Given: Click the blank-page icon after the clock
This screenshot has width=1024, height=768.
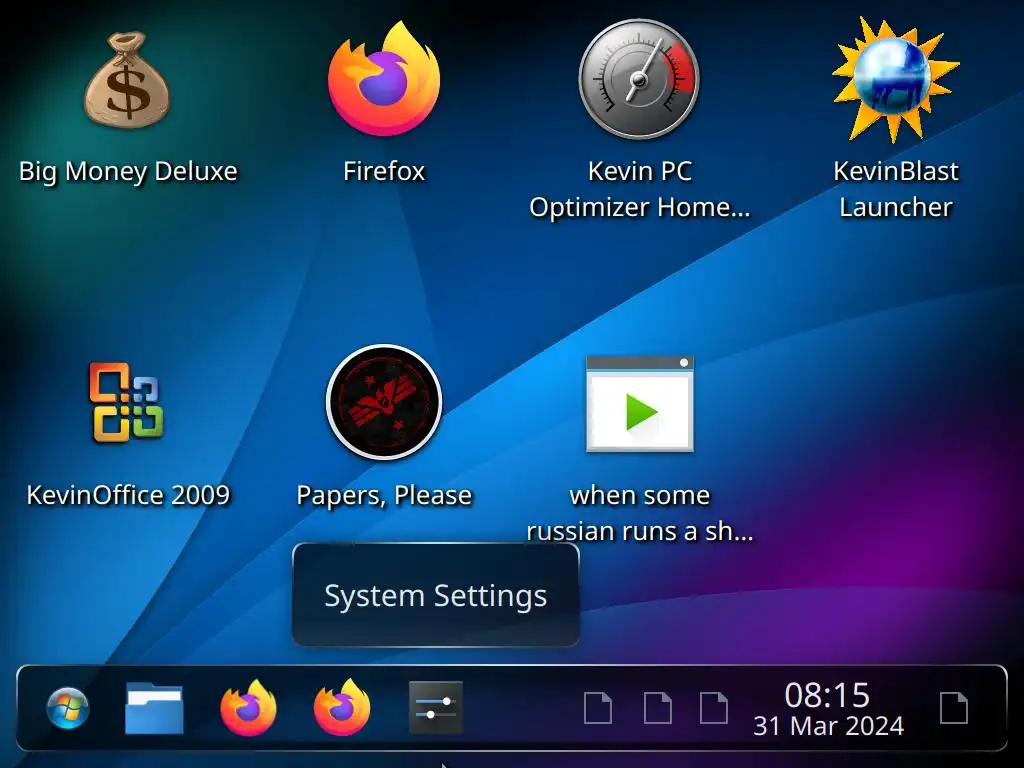Looking at the screenshot, I should coord(953,709).
